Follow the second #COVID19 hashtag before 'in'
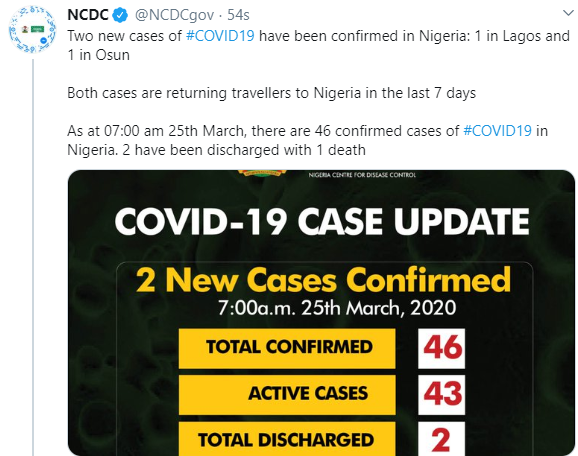578x456 pixels. point(497,131)
